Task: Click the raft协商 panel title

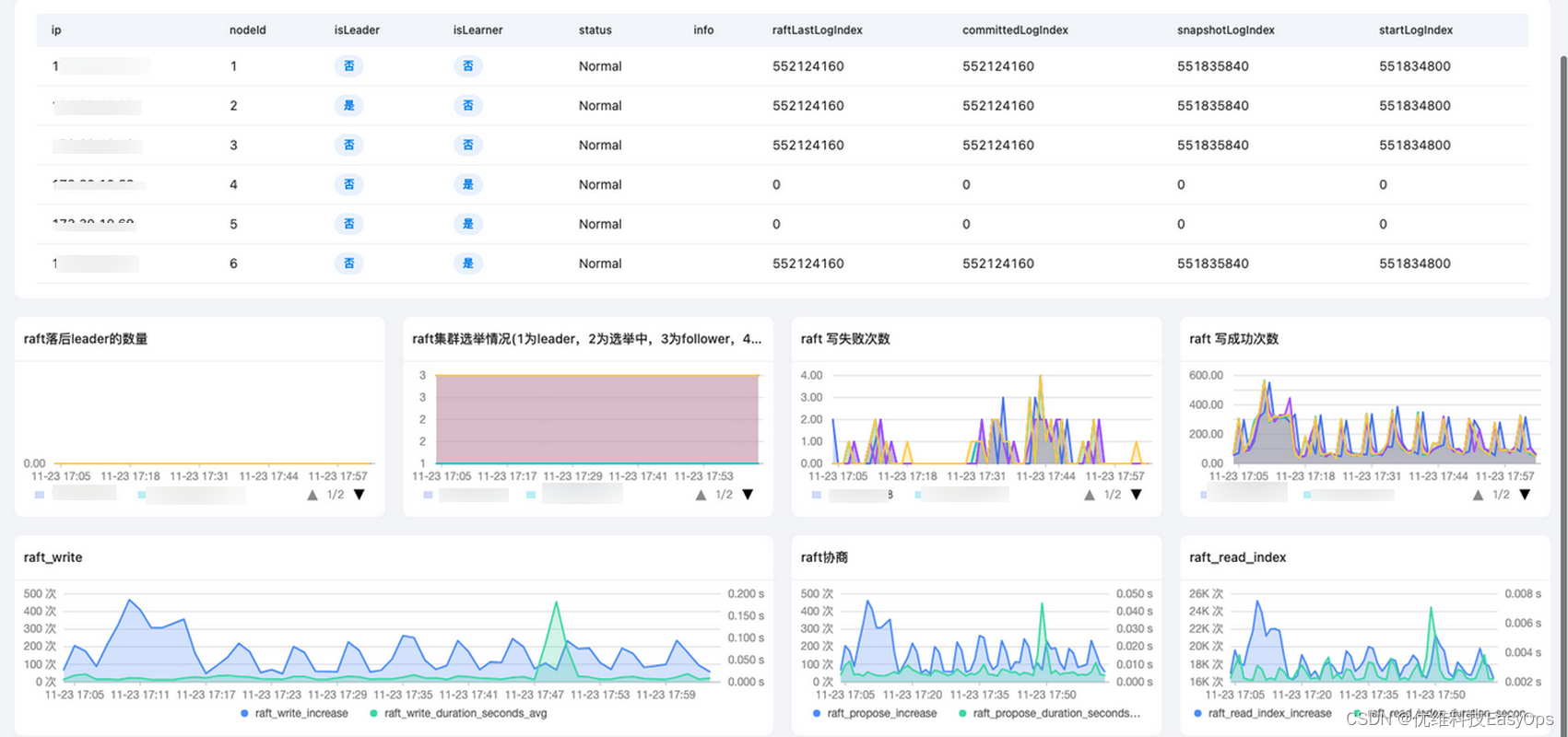Action: (x=824, y=557)
